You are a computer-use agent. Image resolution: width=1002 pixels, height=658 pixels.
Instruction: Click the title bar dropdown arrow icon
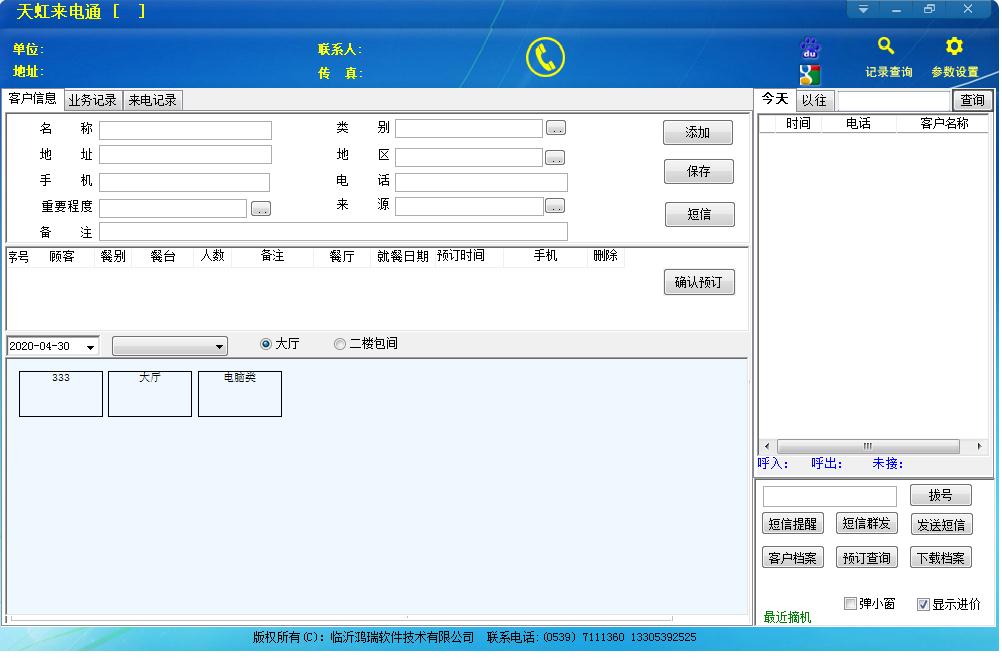coord(863,9)
